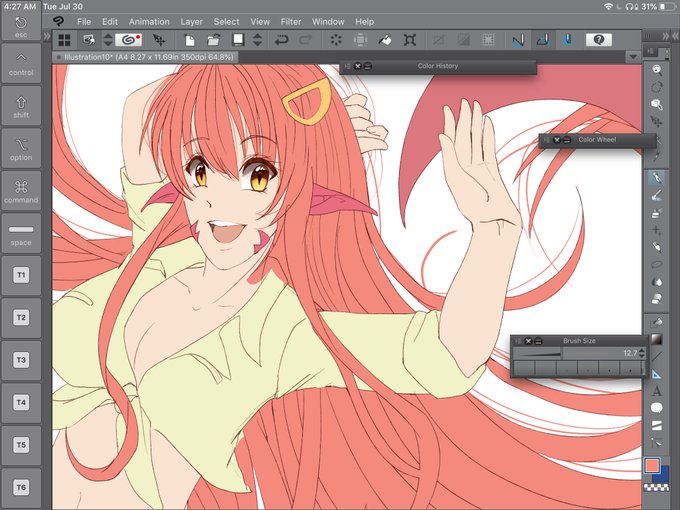680x510 pixels.
Task: Minimize the Brush Size palette
Action: pyautogui.click(x=538, y=341)
